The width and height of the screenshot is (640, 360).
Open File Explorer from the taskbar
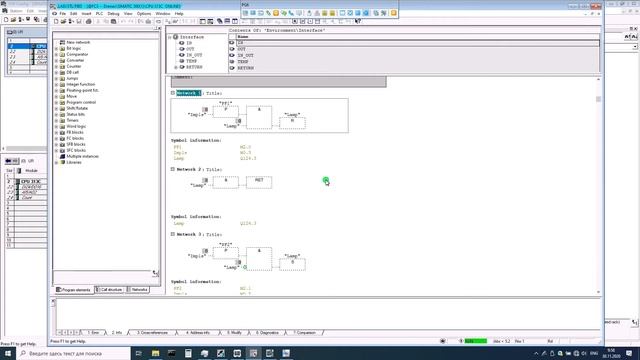click(156, 353)
